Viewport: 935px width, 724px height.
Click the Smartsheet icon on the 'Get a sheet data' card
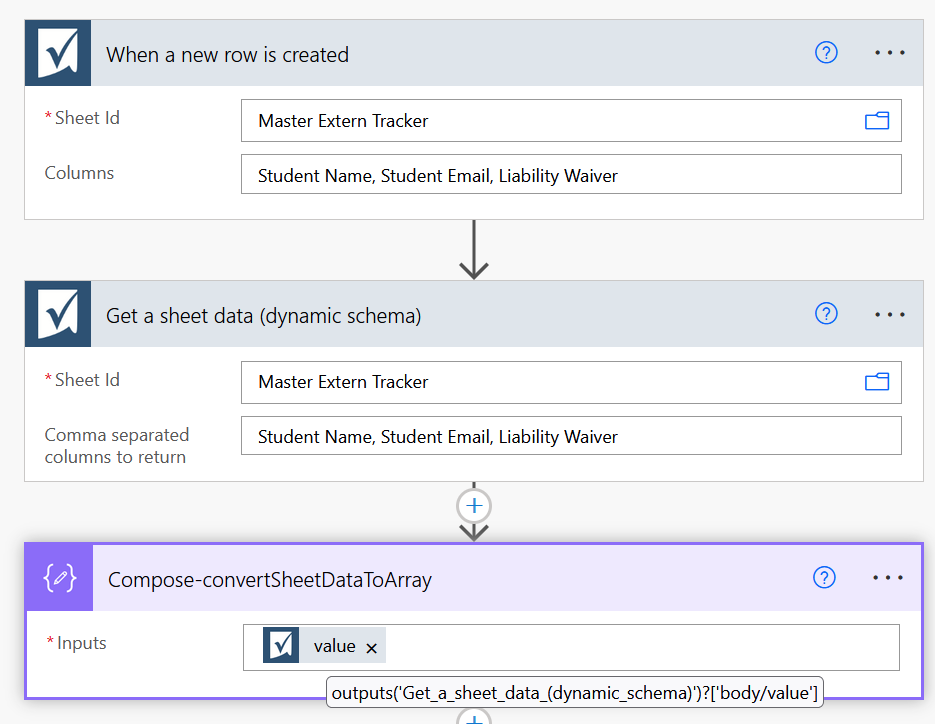pyautogui.click(x=58, y=315)
